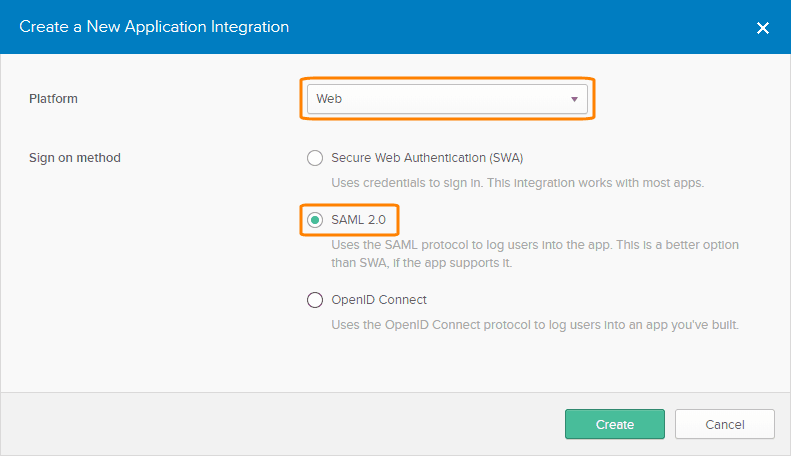Click the Create button
Screen dimensions: 791x456
(614, 424)
